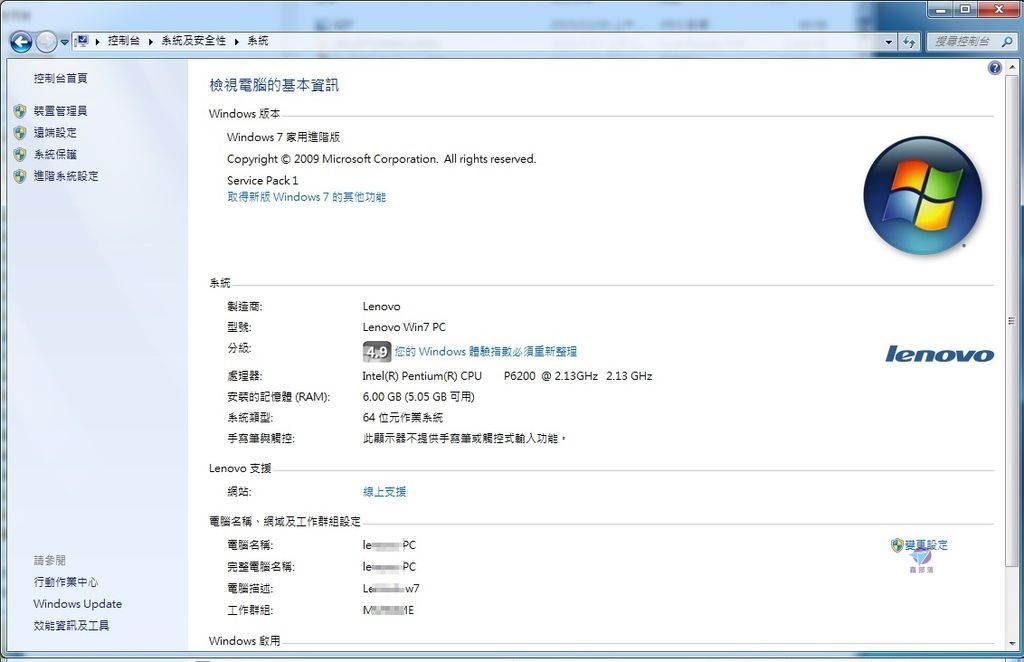Click the grayed Forward arrow button
The width and height of the screenshot is (1024, 662).
(46, 42)
